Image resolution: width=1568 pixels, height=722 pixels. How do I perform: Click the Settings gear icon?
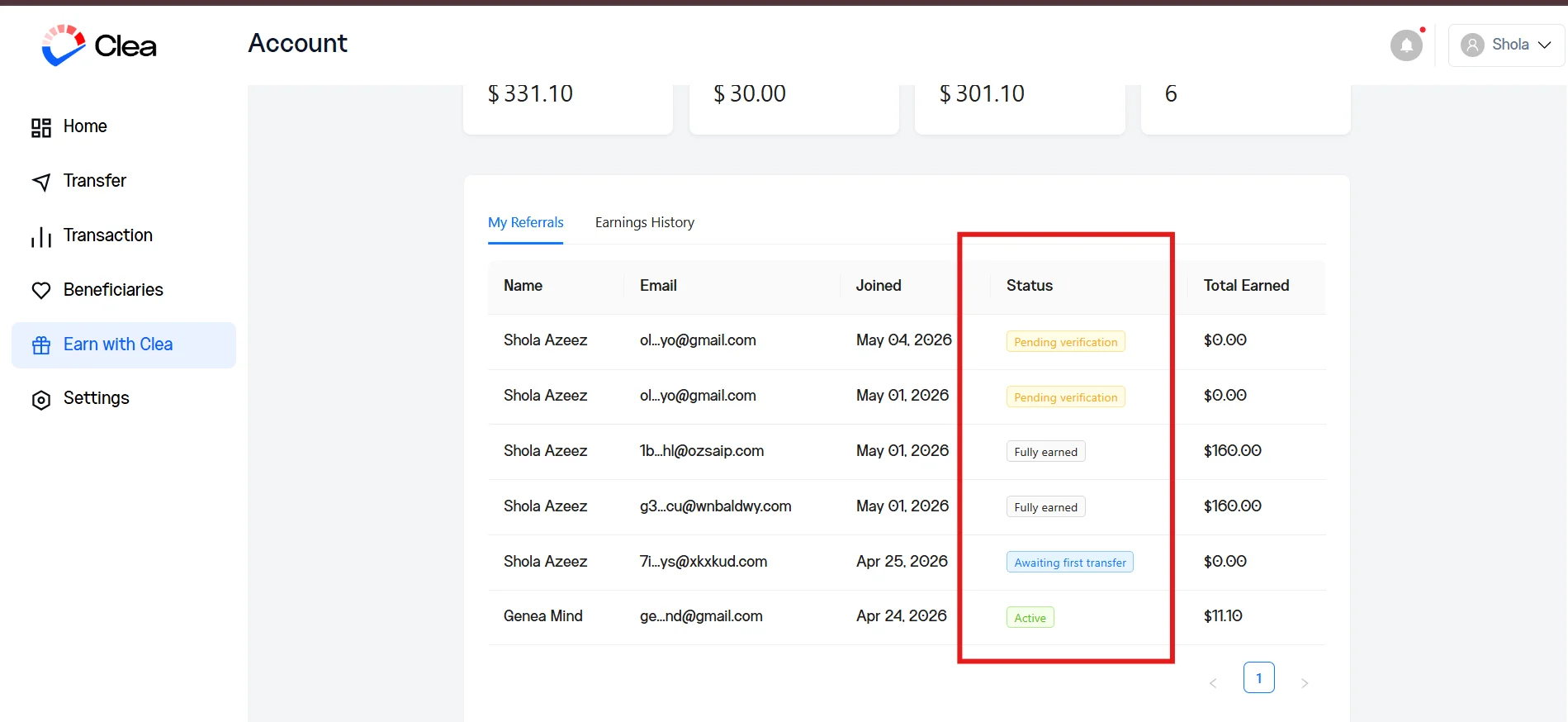(41, 400)
